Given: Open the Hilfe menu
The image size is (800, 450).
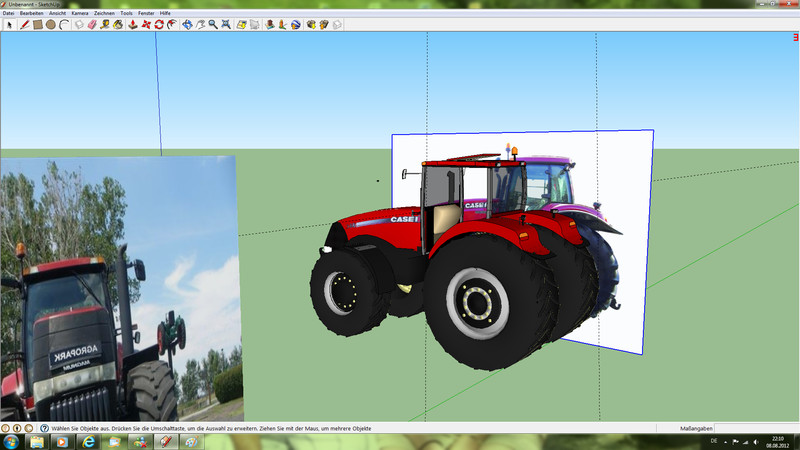Looking at the screenshot, I should coord(165,13).
